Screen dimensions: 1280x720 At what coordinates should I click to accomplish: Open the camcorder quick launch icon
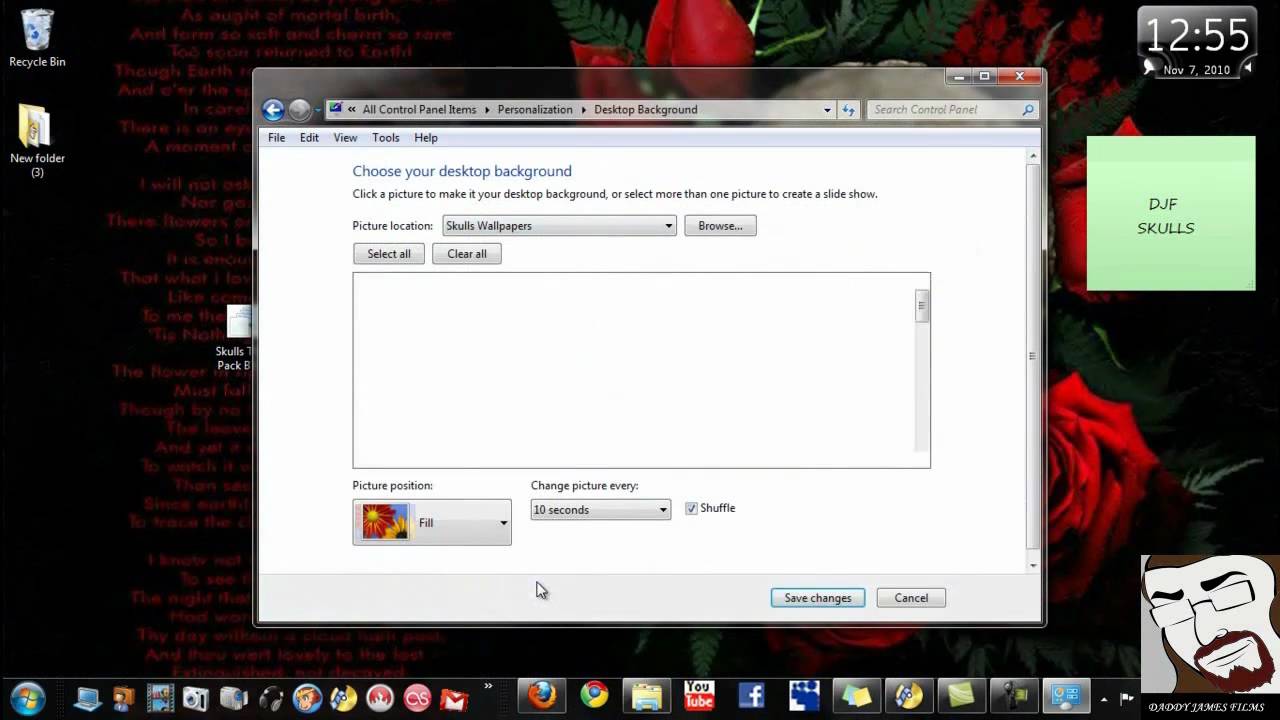click(x=233, y=697)
